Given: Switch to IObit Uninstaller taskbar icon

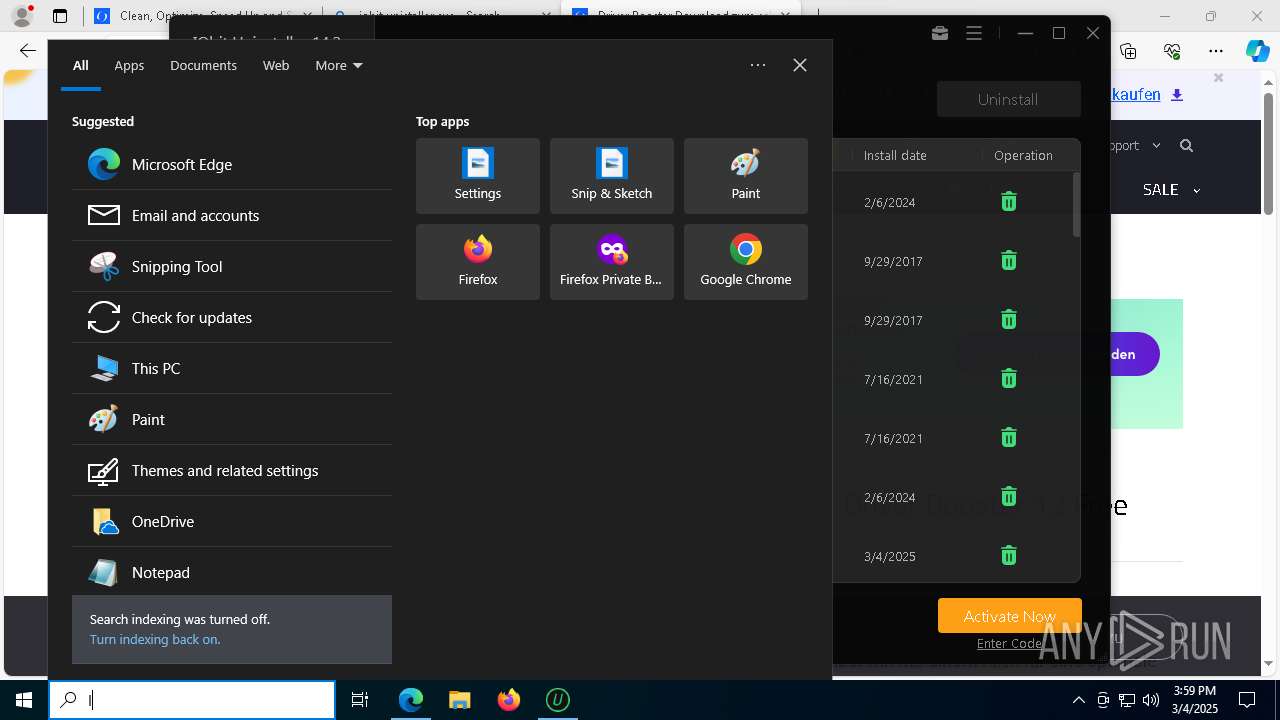Looking at the screenshot, I should click(558, 700).
